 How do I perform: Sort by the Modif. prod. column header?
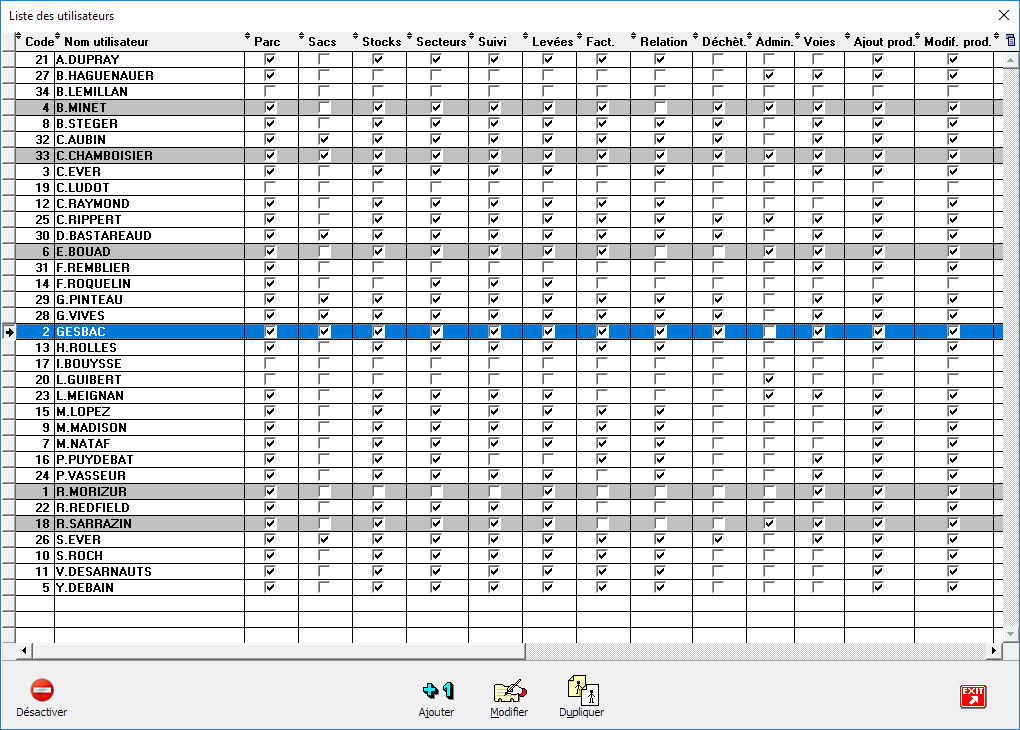point(957,42)
